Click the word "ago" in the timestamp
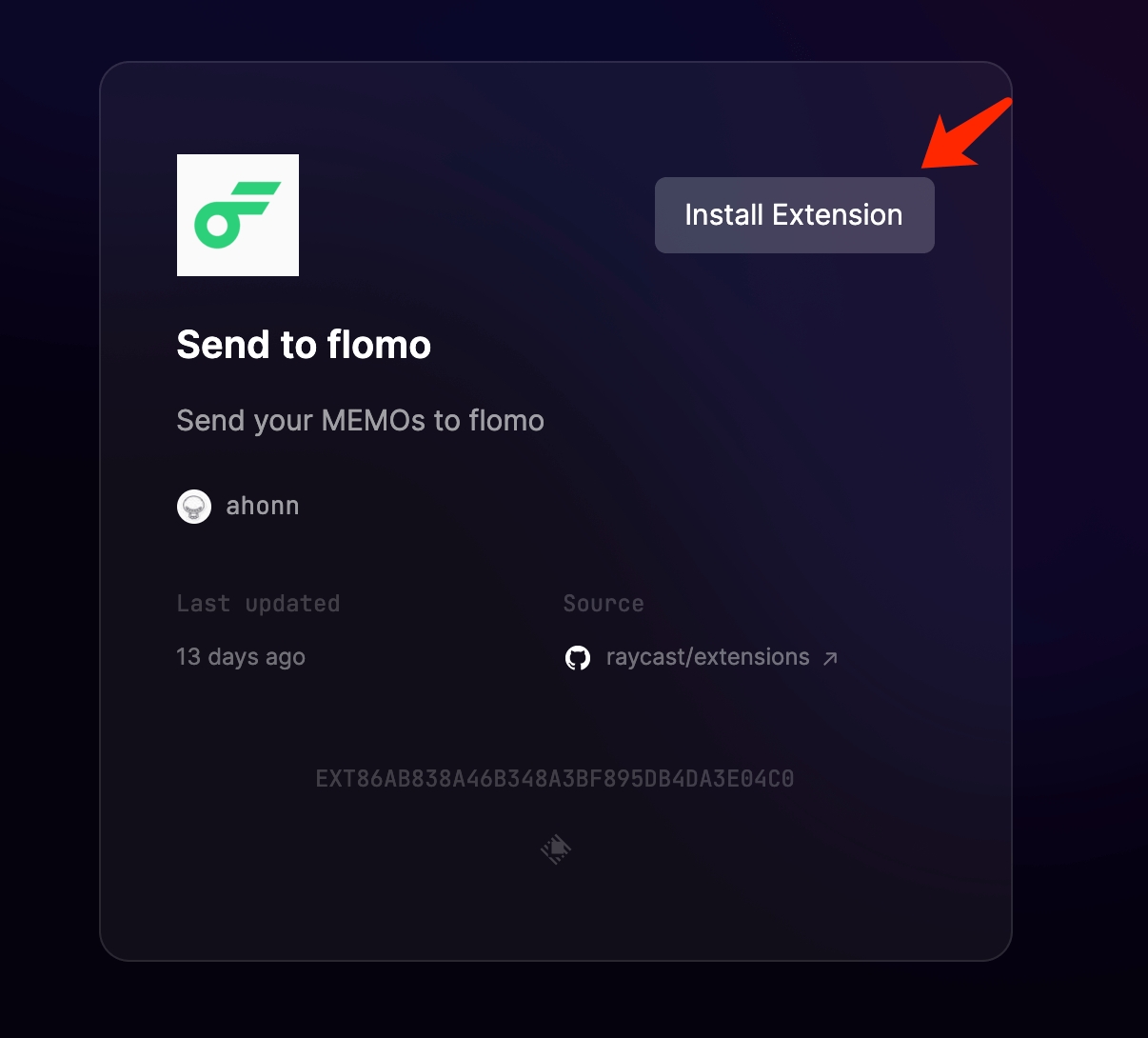Screen dimensions: 1148x1038 (x=285, y=657)
